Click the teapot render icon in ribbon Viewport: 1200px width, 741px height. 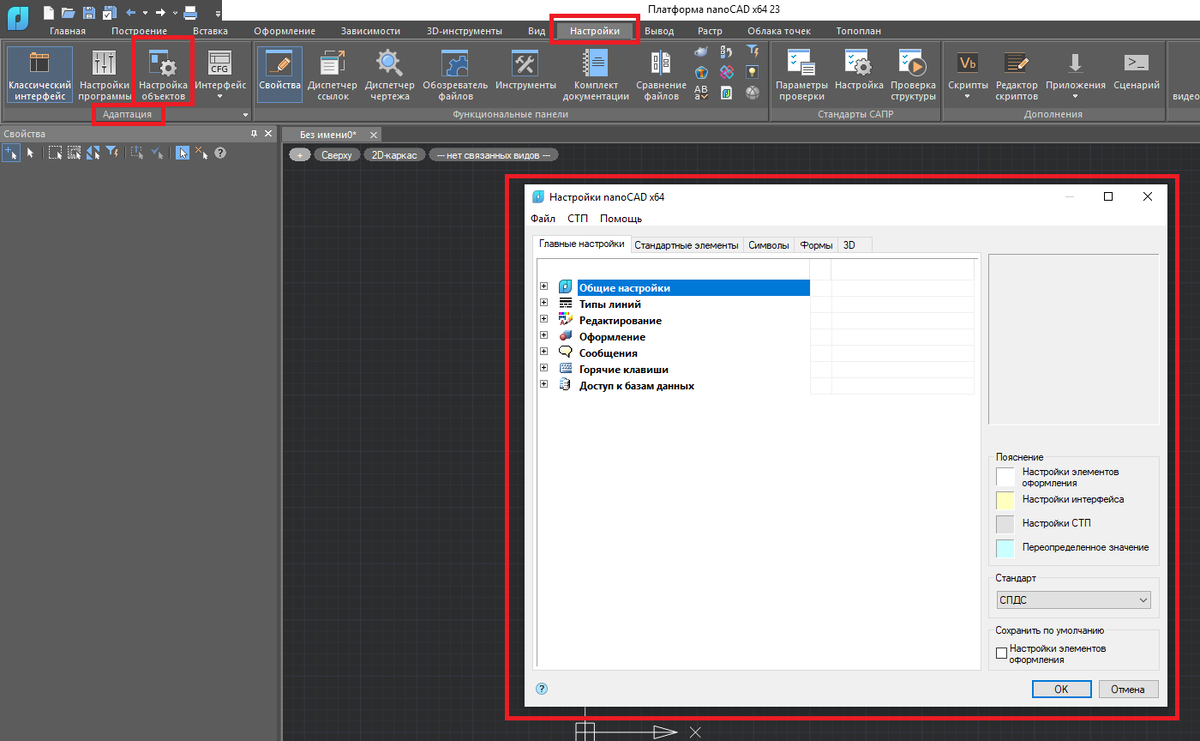(702, 50)
